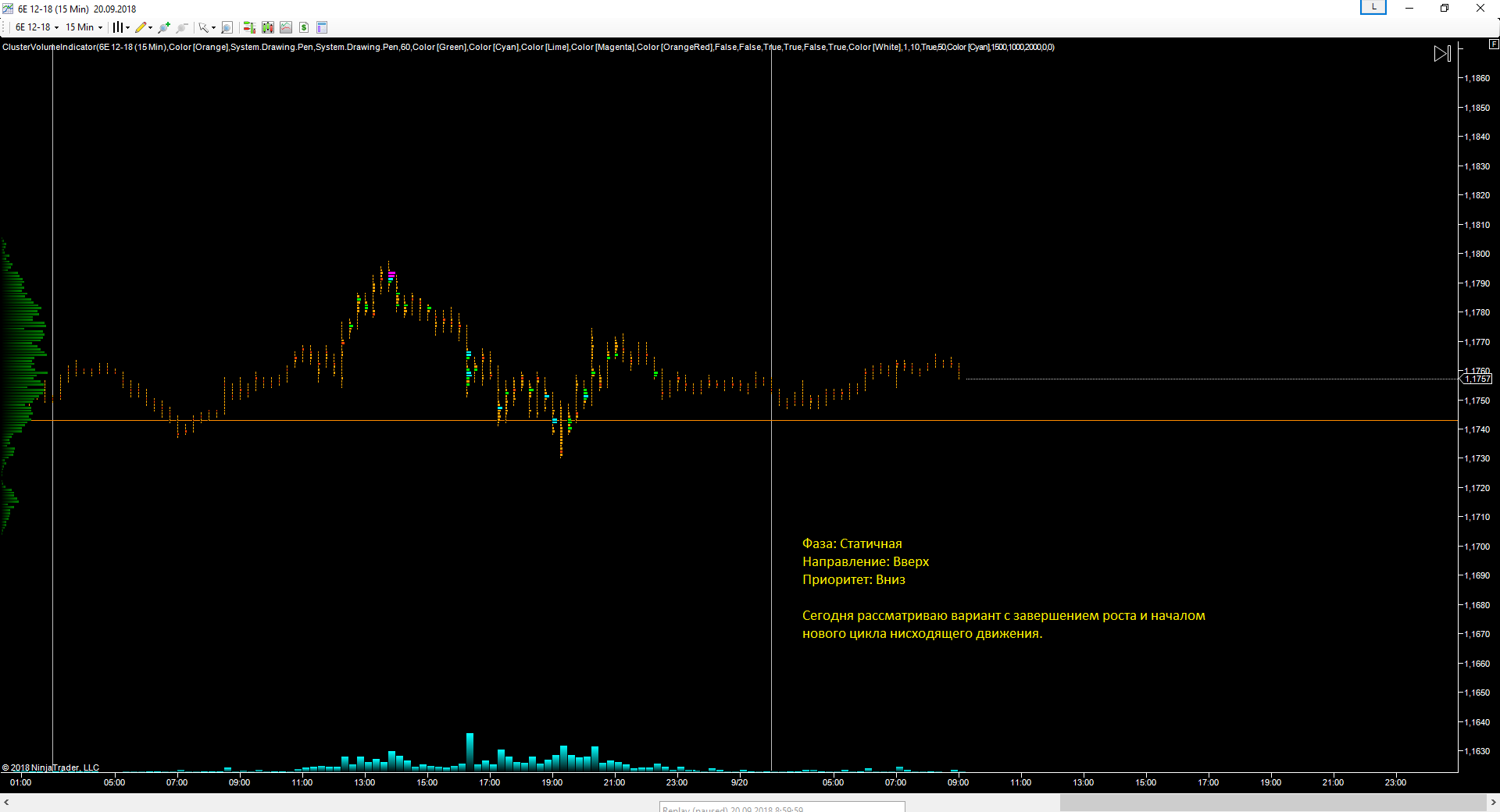1500x812 pixels.
Task: Select the 'Направление: Вверх' text line
Action: pyautogui.click(x=866, y=561)
